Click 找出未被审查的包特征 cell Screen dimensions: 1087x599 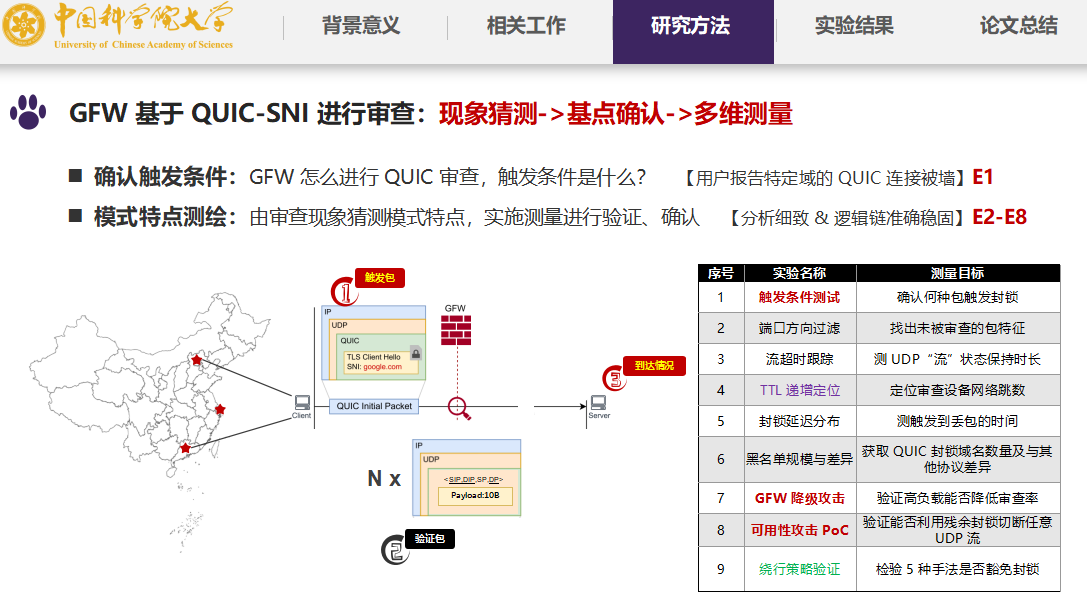tap(958, 328)
